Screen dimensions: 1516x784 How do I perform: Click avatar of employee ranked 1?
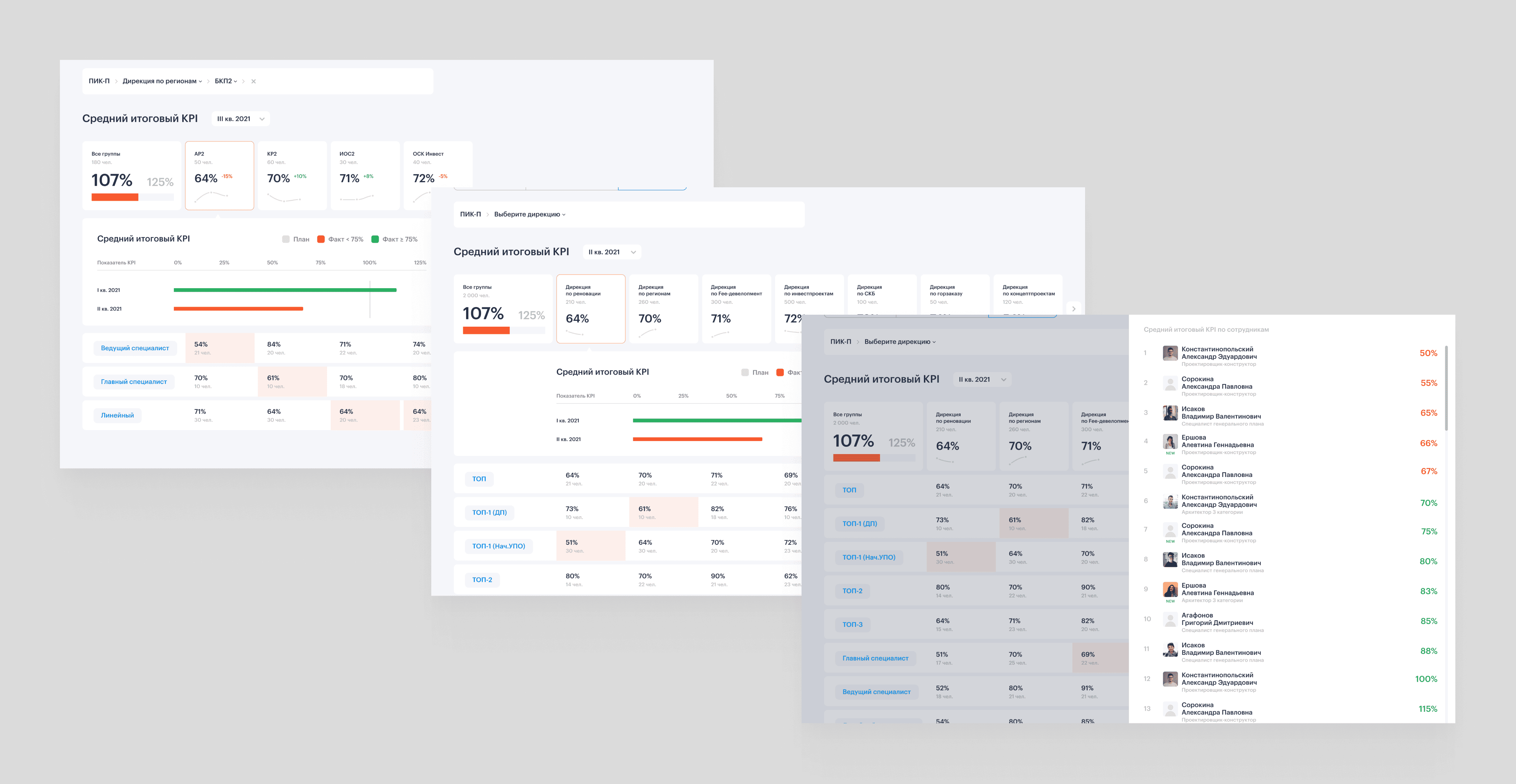[x=1170, y=353]
